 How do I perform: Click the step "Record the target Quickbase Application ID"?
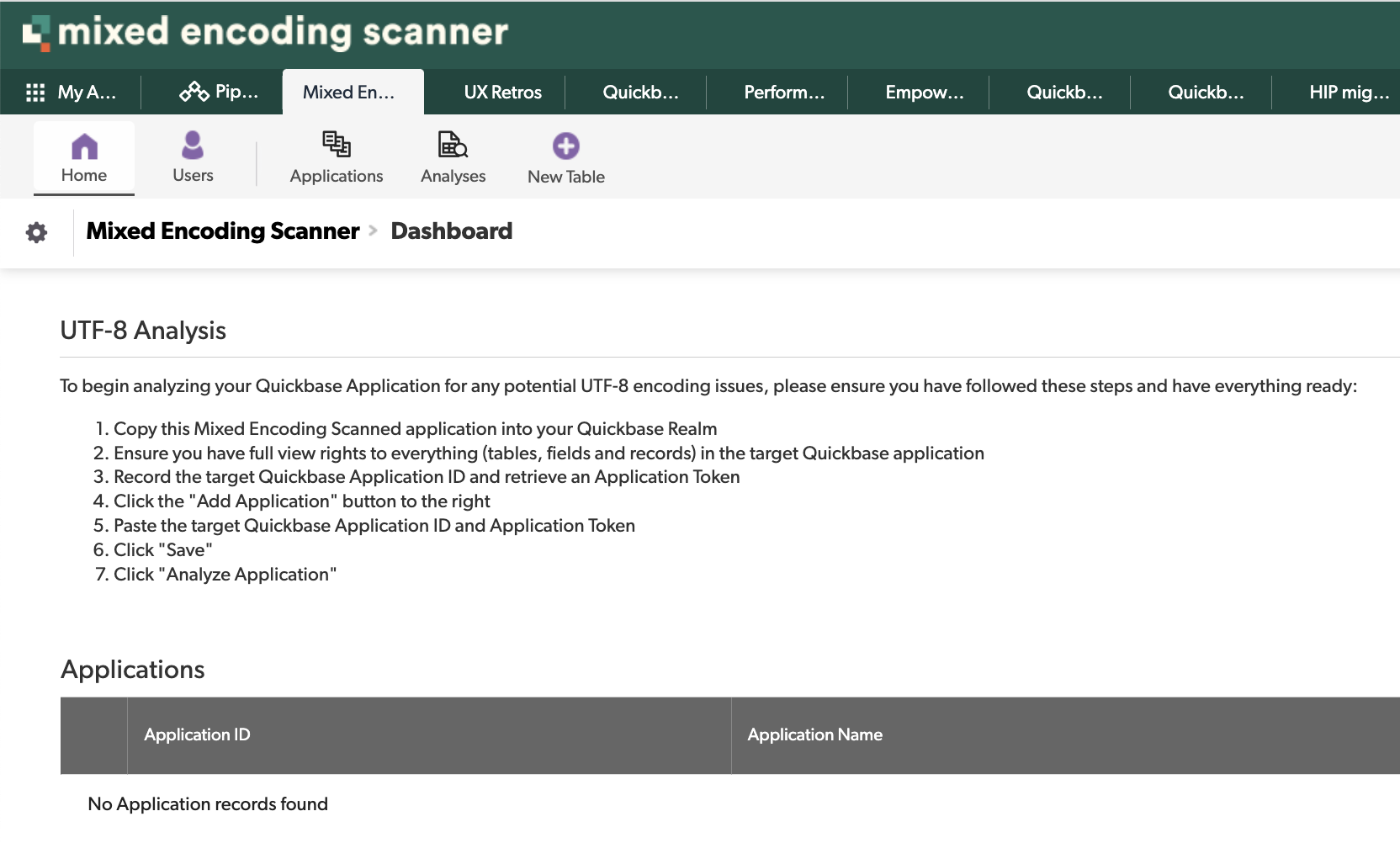point(427,477)
